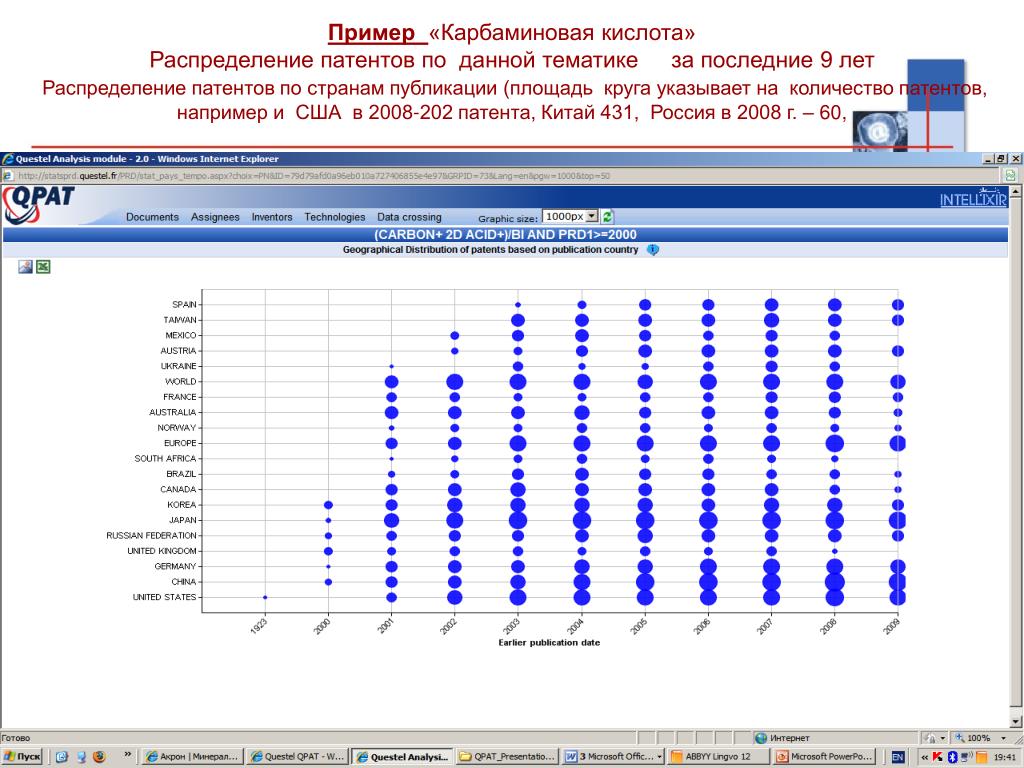The image size is (1024, 768).
Task: Click the CHINA row label
Action: (x=184, y=581)
